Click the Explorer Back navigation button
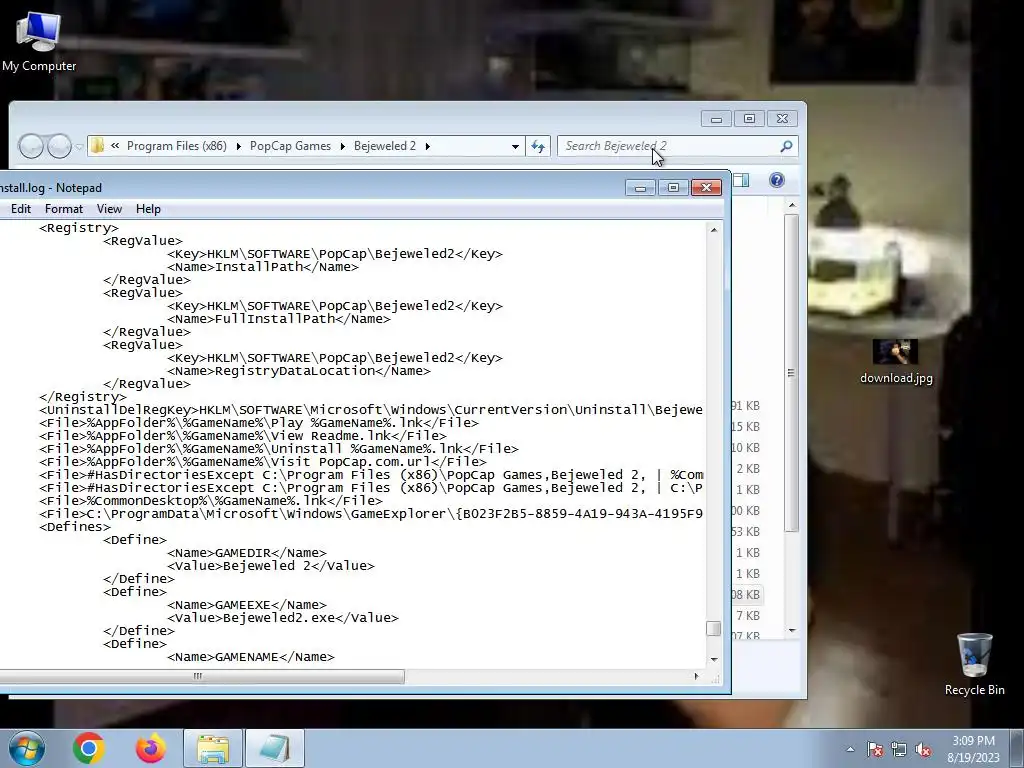Image resolution: width=1024 pixels, height=768 pixels. tap(31, 146)
